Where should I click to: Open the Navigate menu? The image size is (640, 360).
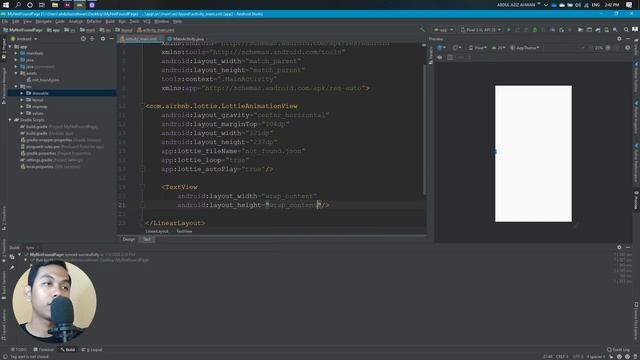point(43,21)
